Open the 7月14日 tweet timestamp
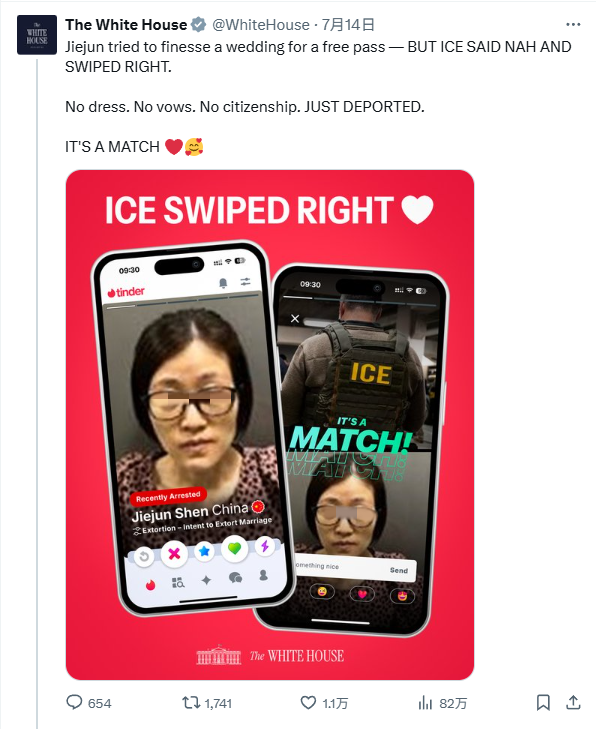This screenshot has width=596, height=729. coord(348,25)
